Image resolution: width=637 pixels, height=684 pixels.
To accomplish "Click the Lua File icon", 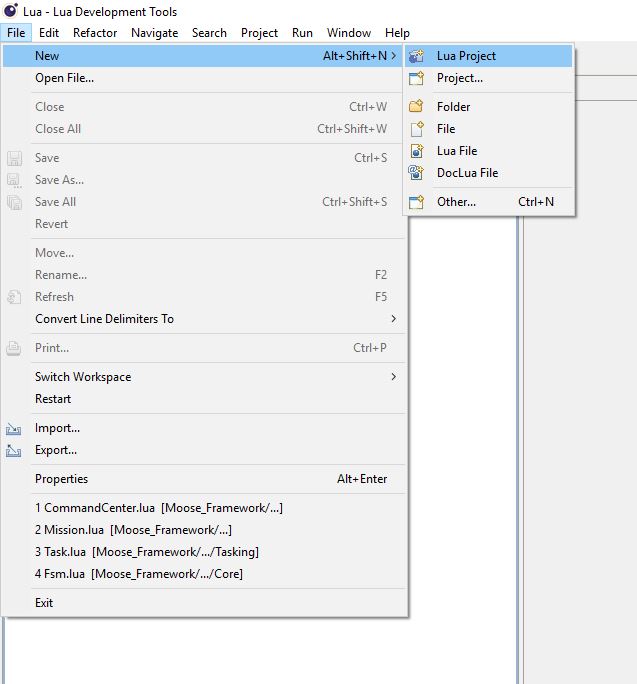I will click(x=417, y=151).
